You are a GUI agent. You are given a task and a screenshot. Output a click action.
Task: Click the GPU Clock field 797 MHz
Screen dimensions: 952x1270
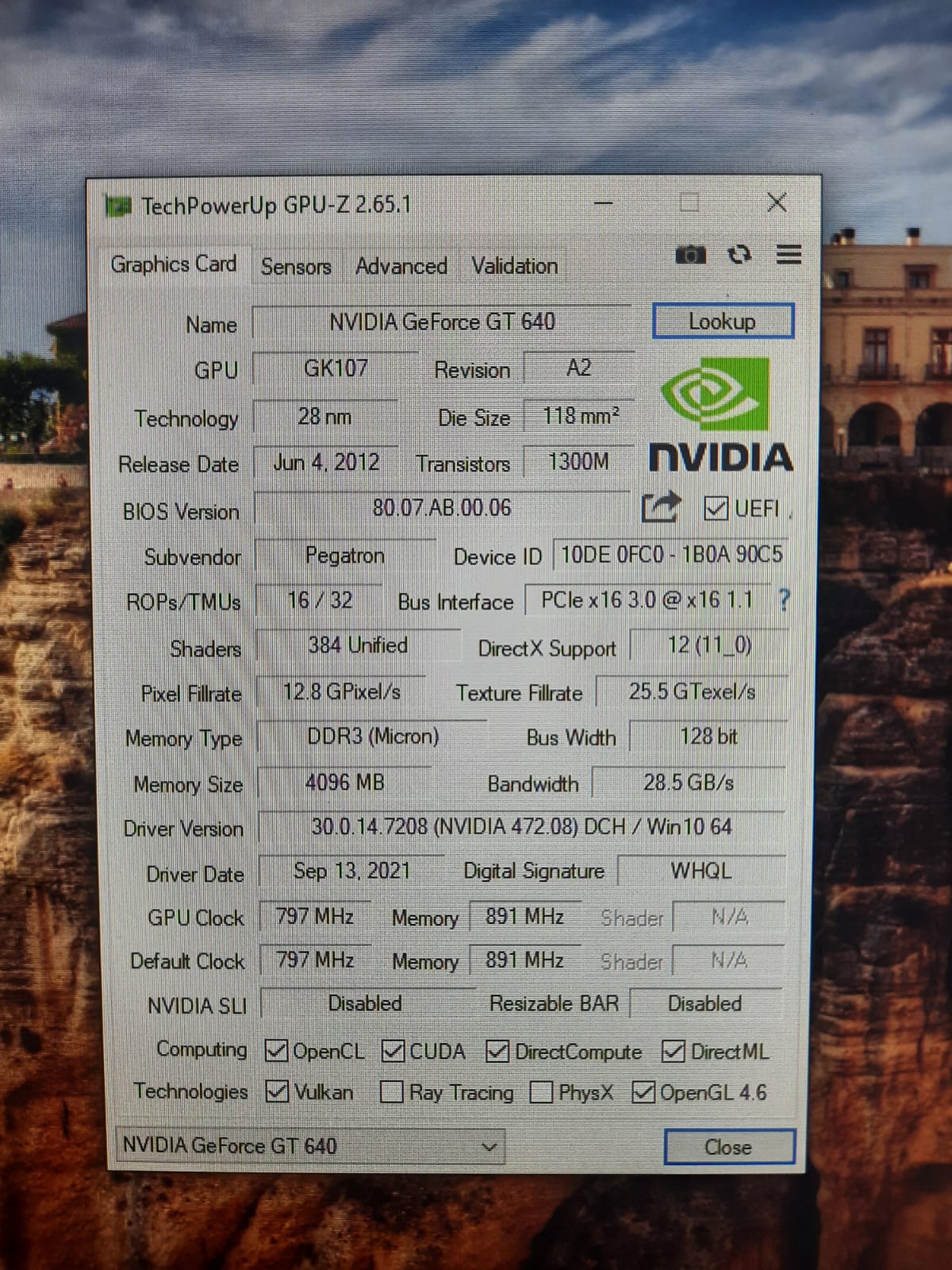315,917
